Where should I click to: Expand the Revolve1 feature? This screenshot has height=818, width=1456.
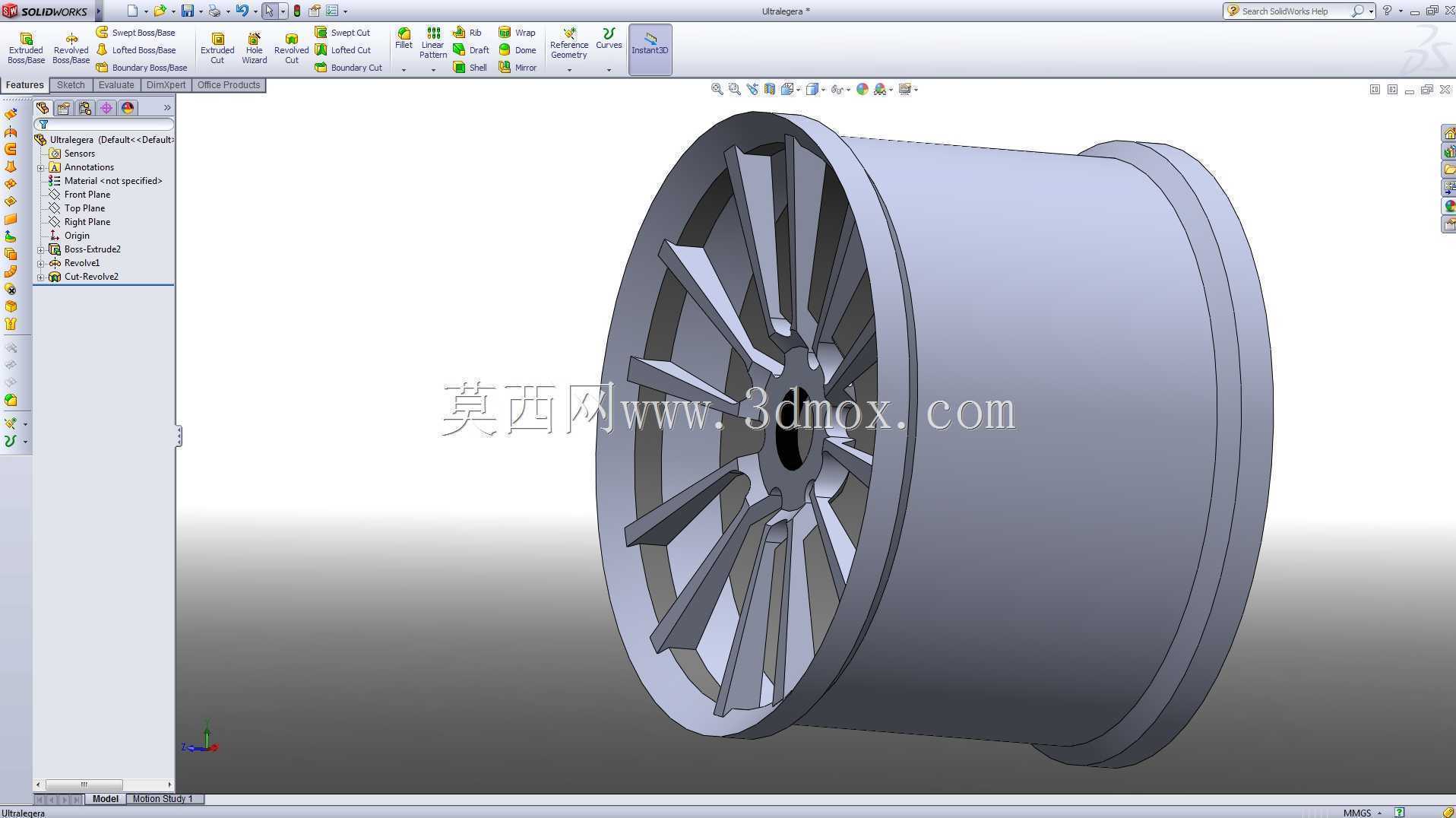pyautogui.click(x=41, y=264)
